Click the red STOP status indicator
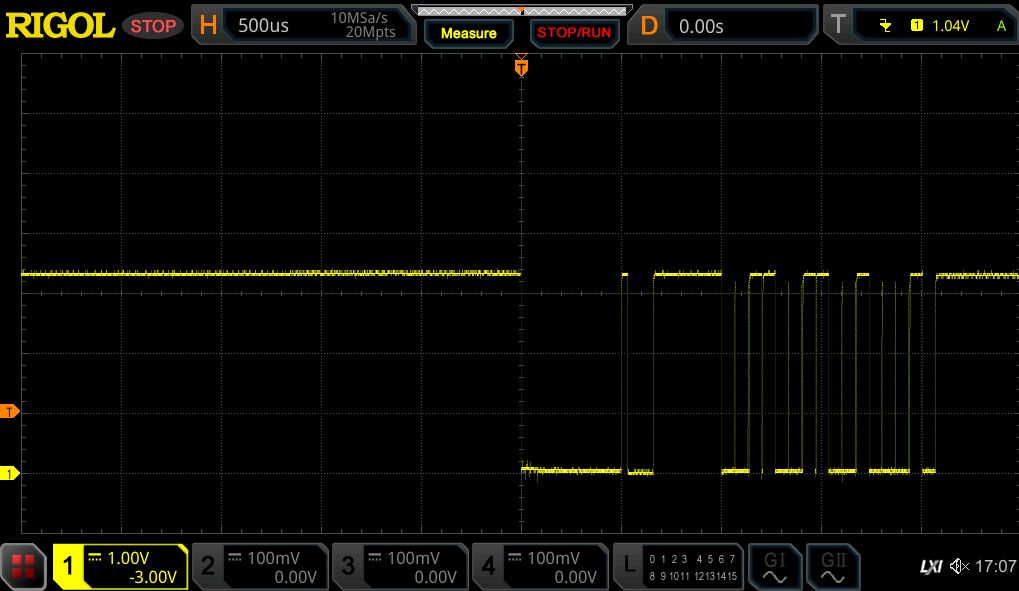Image resolution: width=1019 pixels, height=591 pixels. pos(153,26)
